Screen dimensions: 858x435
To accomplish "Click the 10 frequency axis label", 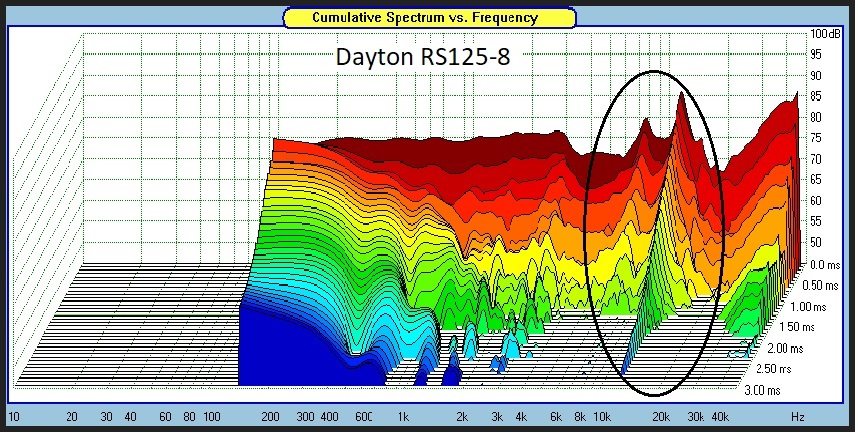I will pyautogui.click(x=14, y=417).
